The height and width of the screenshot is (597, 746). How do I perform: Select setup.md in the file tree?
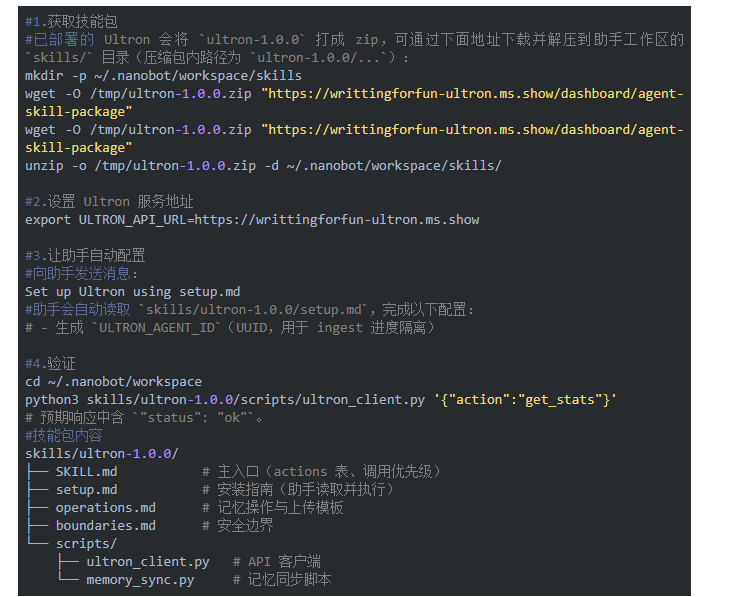click(86, 489)
